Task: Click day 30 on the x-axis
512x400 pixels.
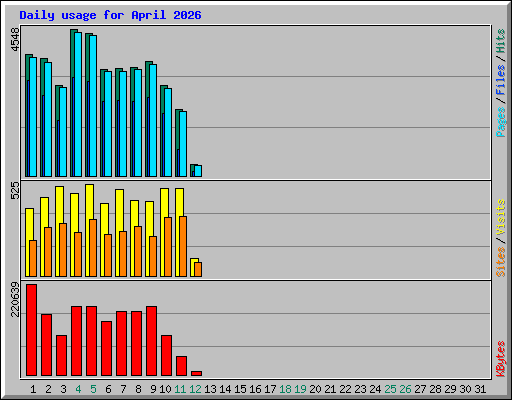Action: tap(465, 389)
